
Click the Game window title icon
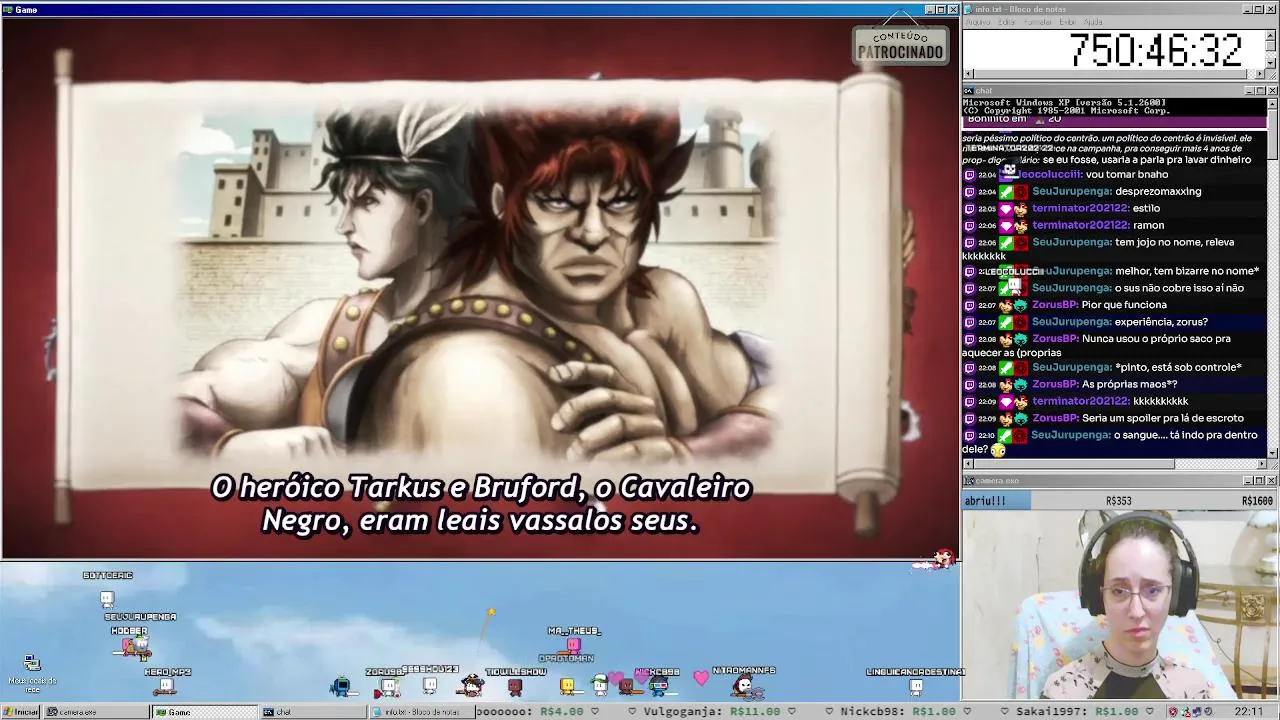[7, 9]
